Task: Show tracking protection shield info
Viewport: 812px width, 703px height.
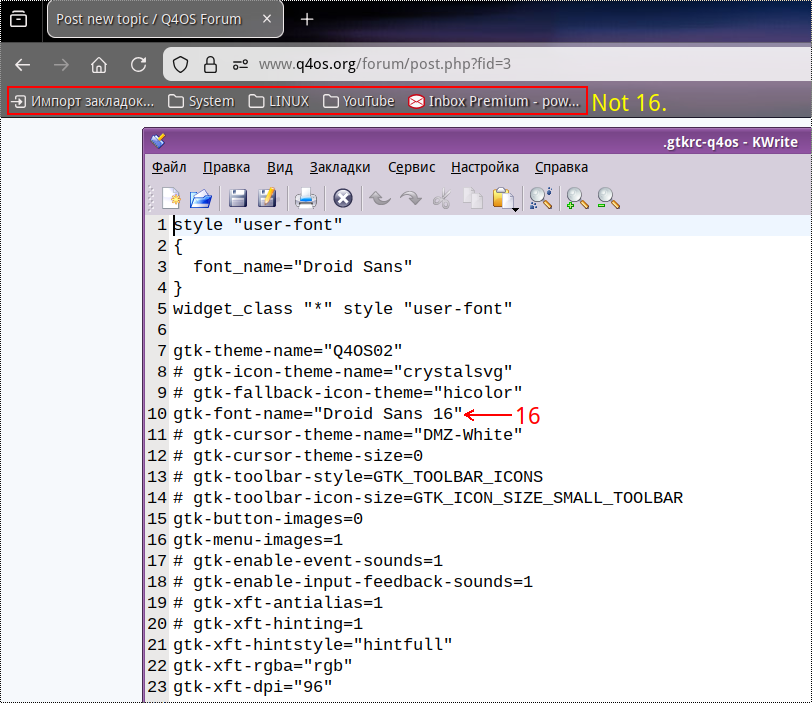Action: [180, 65]
